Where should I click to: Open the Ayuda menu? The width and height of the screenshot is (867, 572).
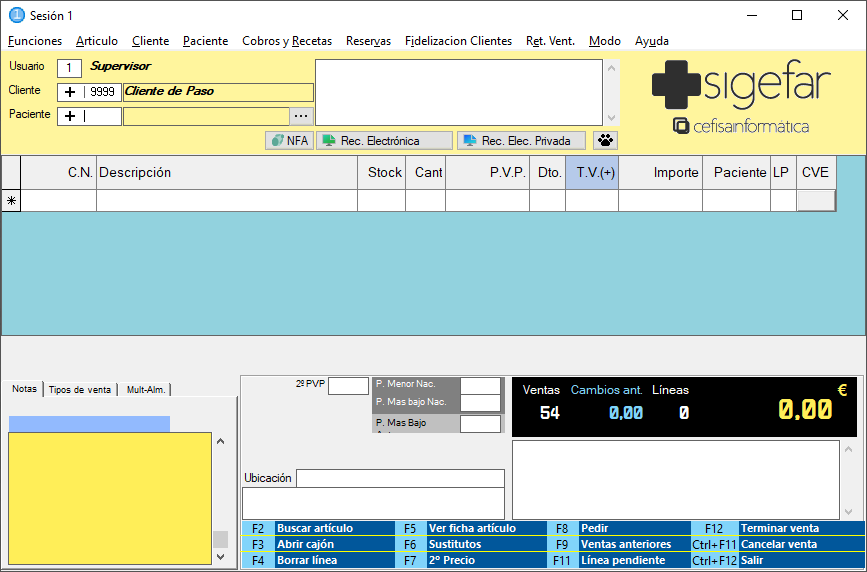652,41
